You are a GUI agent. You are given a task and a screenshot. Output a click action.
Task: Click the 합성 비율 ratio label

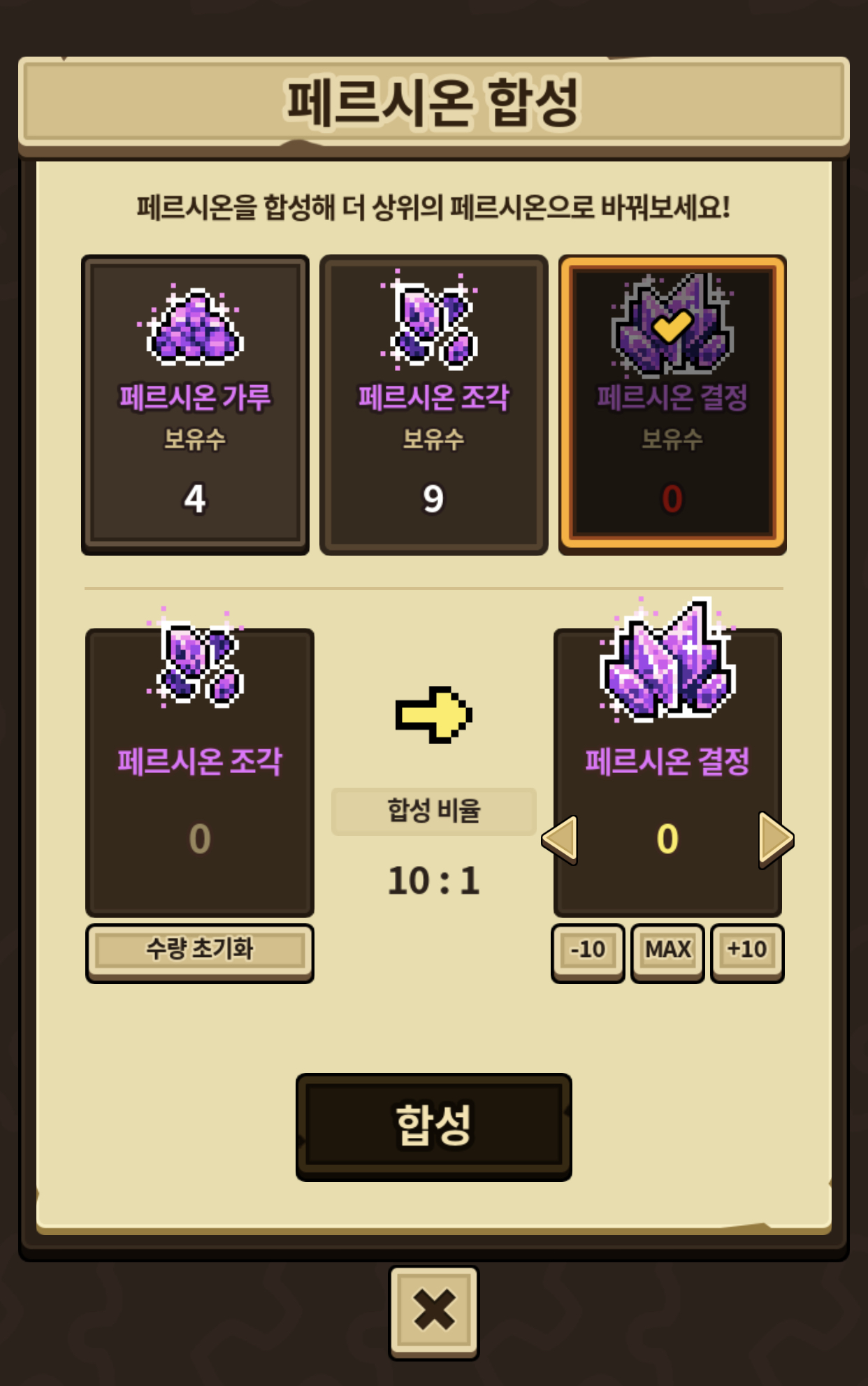pos(434,811)
